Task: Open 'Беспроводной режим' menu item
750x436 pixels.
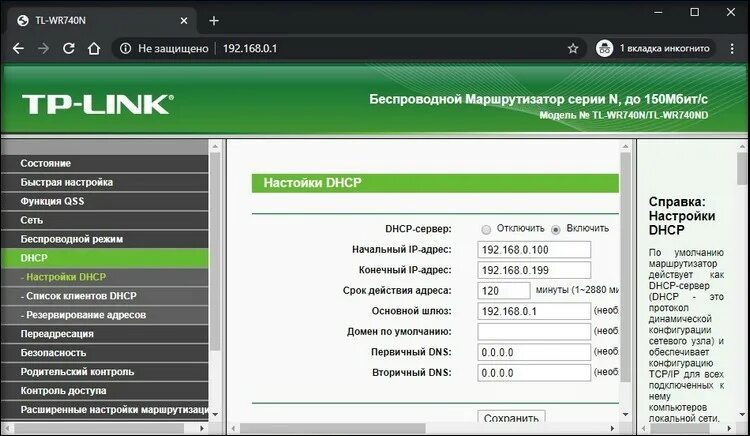Action: 105,239
